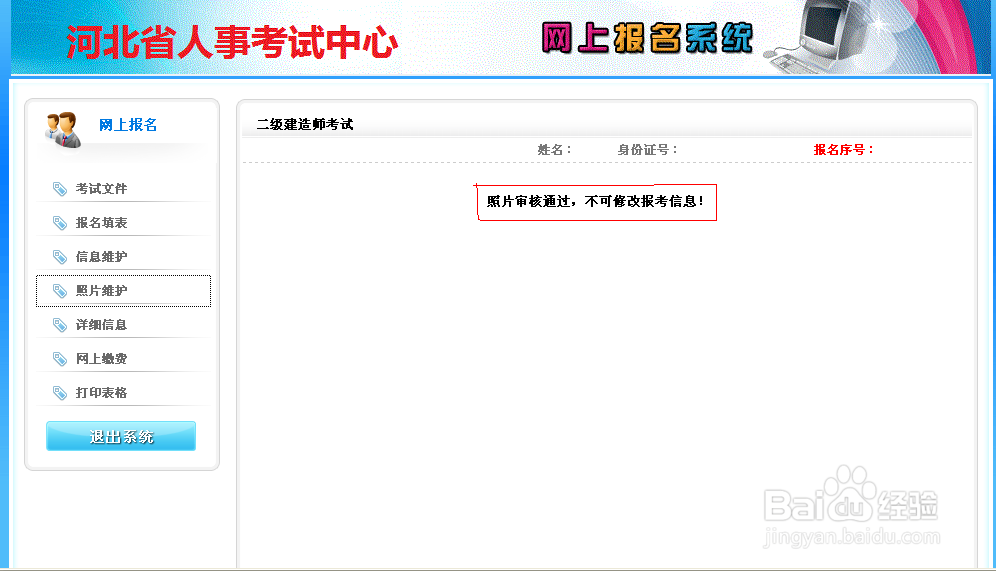Click the tag icon beside 打印表格
996x571 pixels.
pos(60,393)
